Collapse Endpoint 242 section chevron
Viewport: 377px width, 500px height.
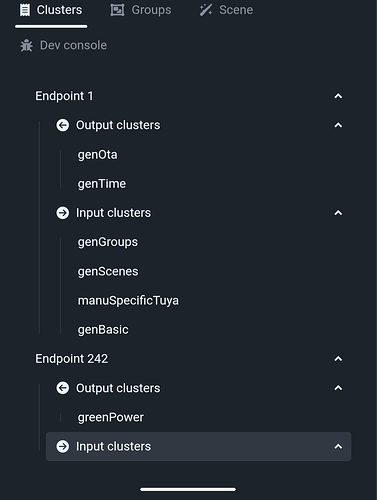(338, 359)
